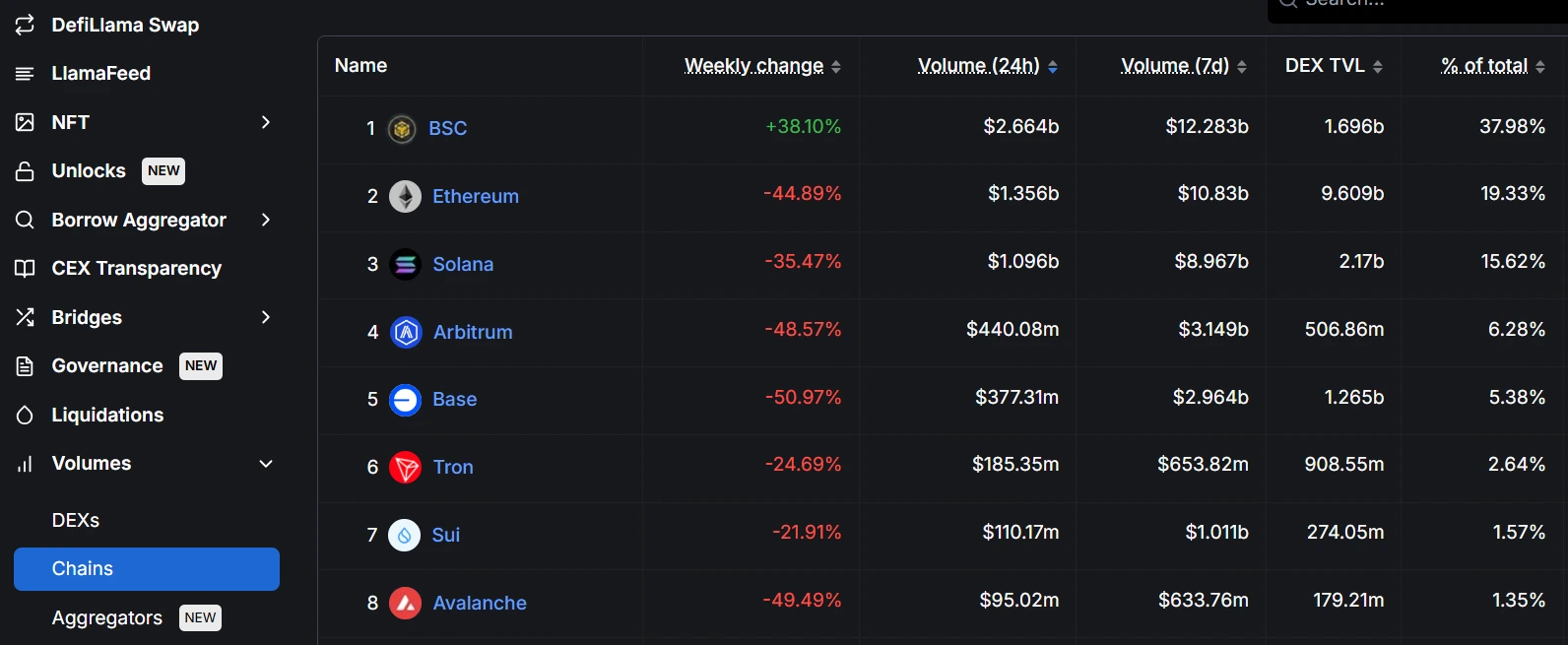The height and width of the screenshot is (645, 1568).
Task: Click the Solana chain logo
Action: click(405, 265)
